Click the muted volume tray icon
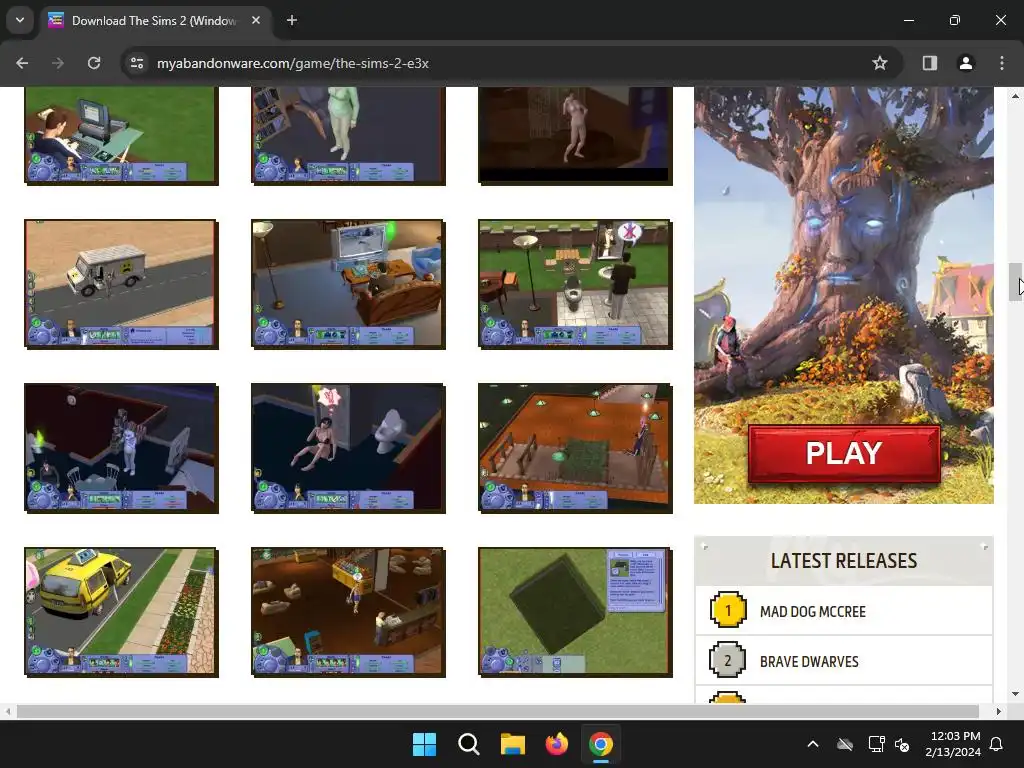1024x768 pixels. tap(902, 744)
